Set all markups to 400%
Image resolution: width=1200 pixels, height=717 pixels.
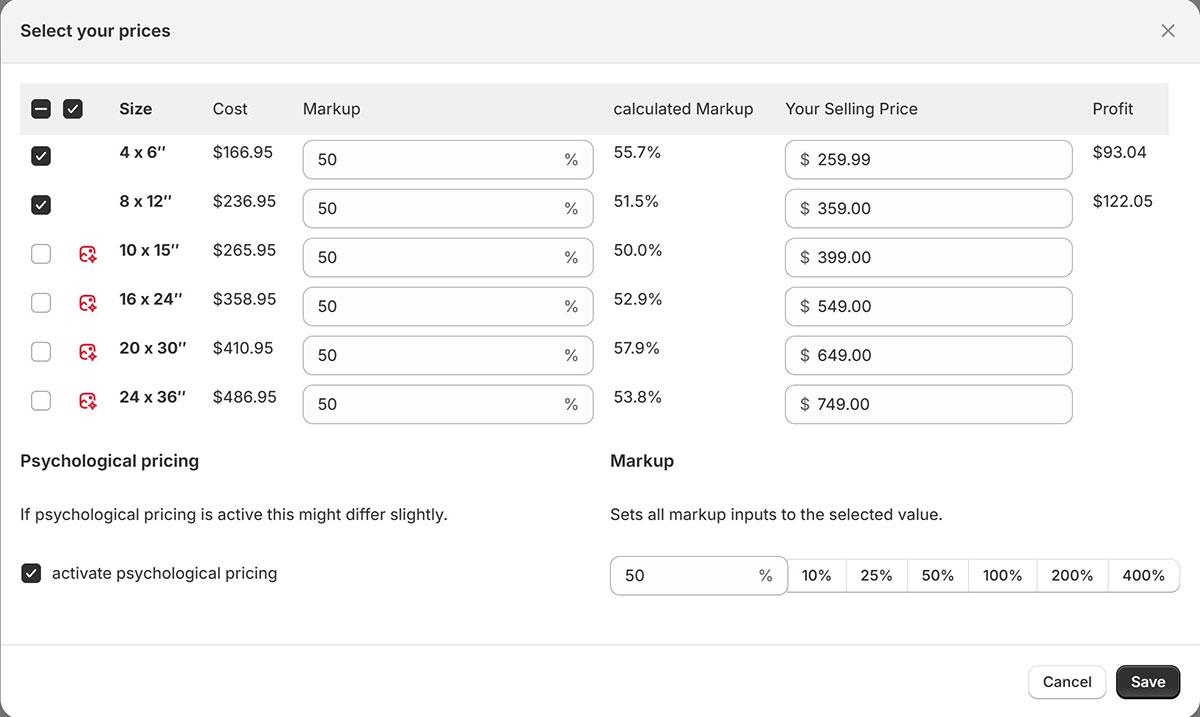[1144, 576]
